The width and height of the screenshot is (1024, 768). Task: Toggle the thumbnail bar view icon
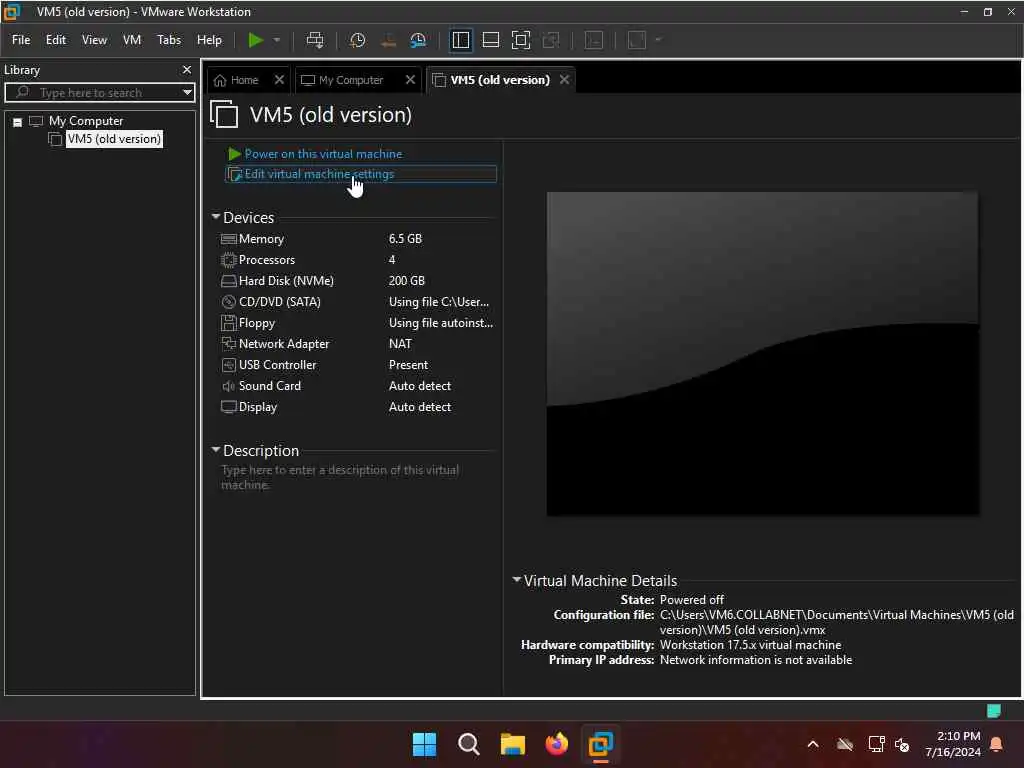(490, 40)
